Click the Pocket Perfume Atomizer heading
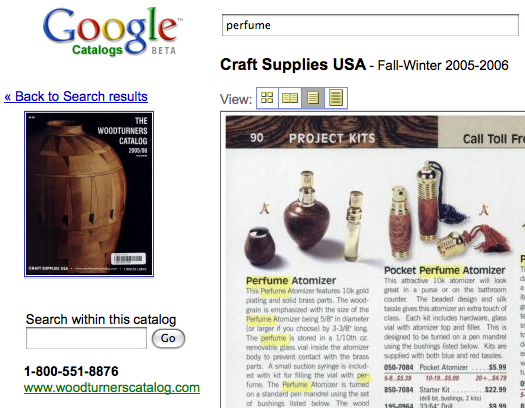The height and width of the screenshot is (408, 525). [444, 270]
